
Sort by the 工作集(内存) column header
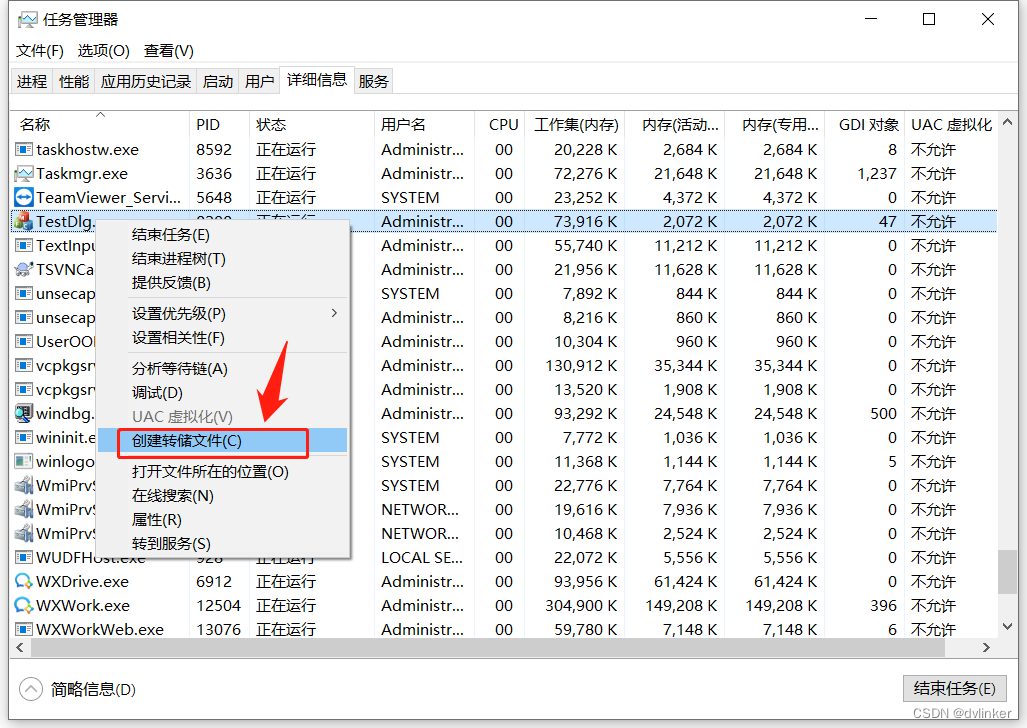[574, 125]
